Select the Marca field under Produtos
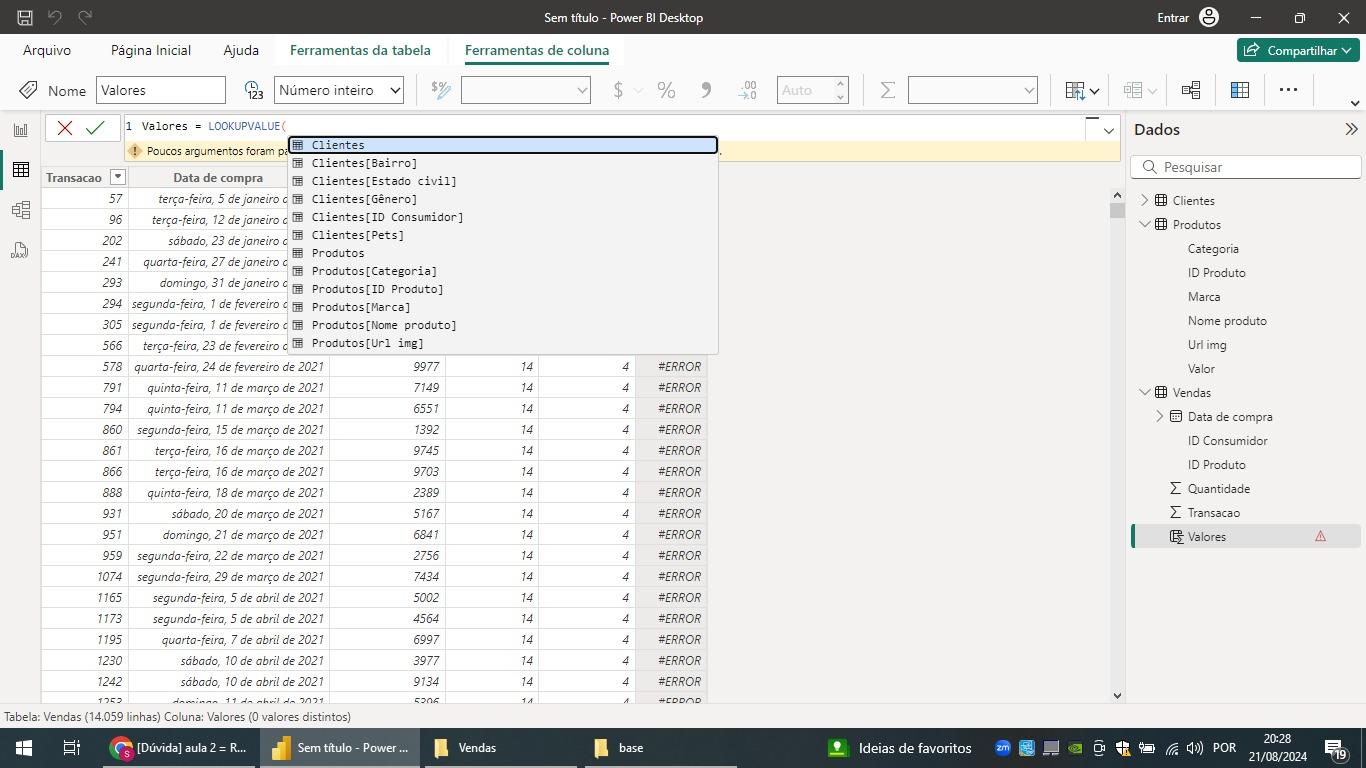The width and height of the screenshot is (1366, 768). (x=1203, y=296)
